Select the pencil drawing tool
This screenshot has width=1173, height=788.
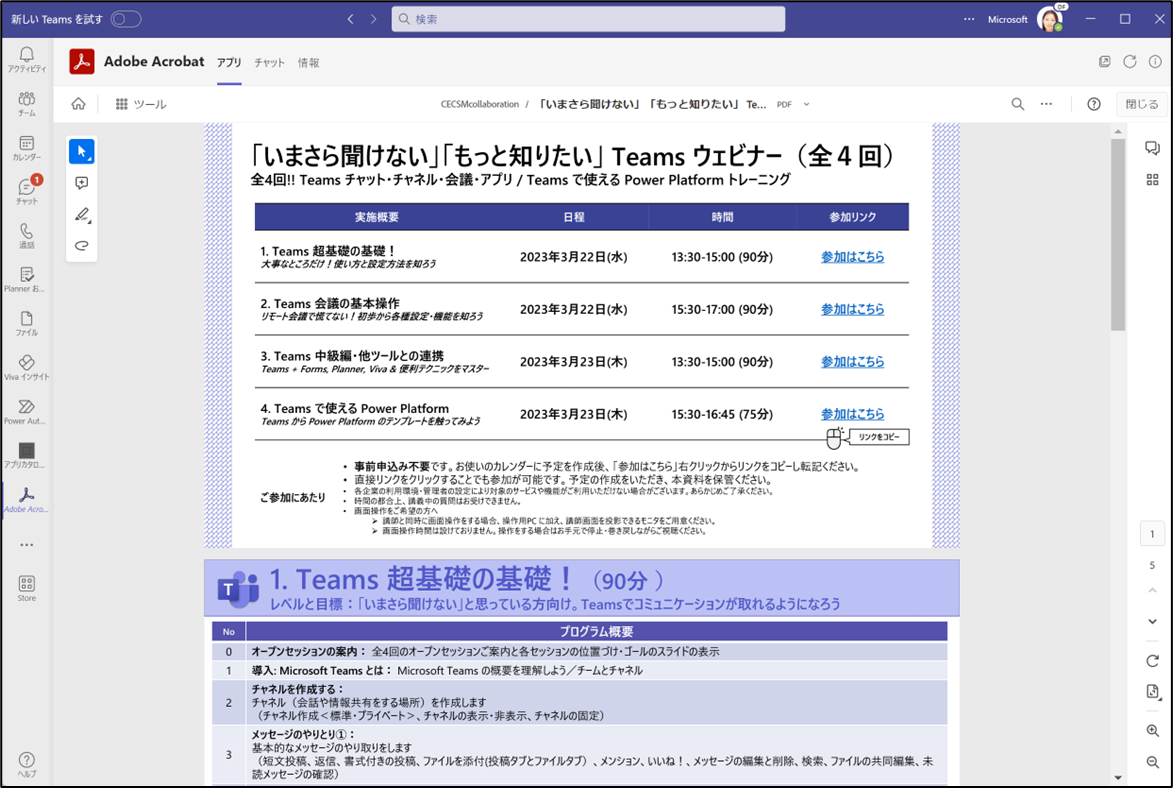point(81,214)
